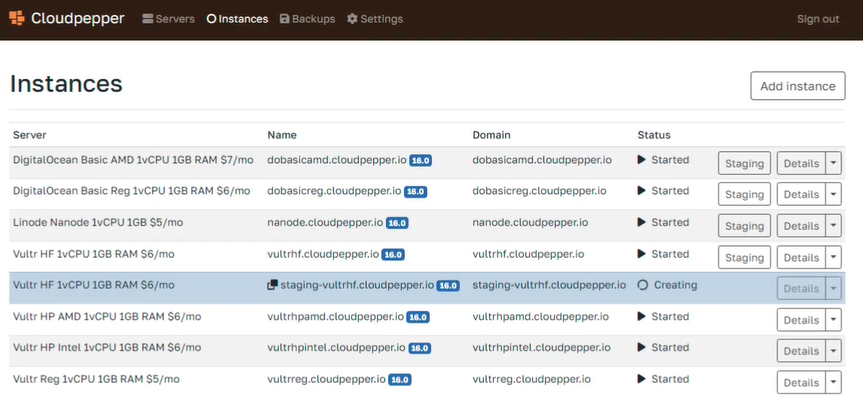
Task: Click the 16.0 version badge for nanode
Action: click(397, 223)
